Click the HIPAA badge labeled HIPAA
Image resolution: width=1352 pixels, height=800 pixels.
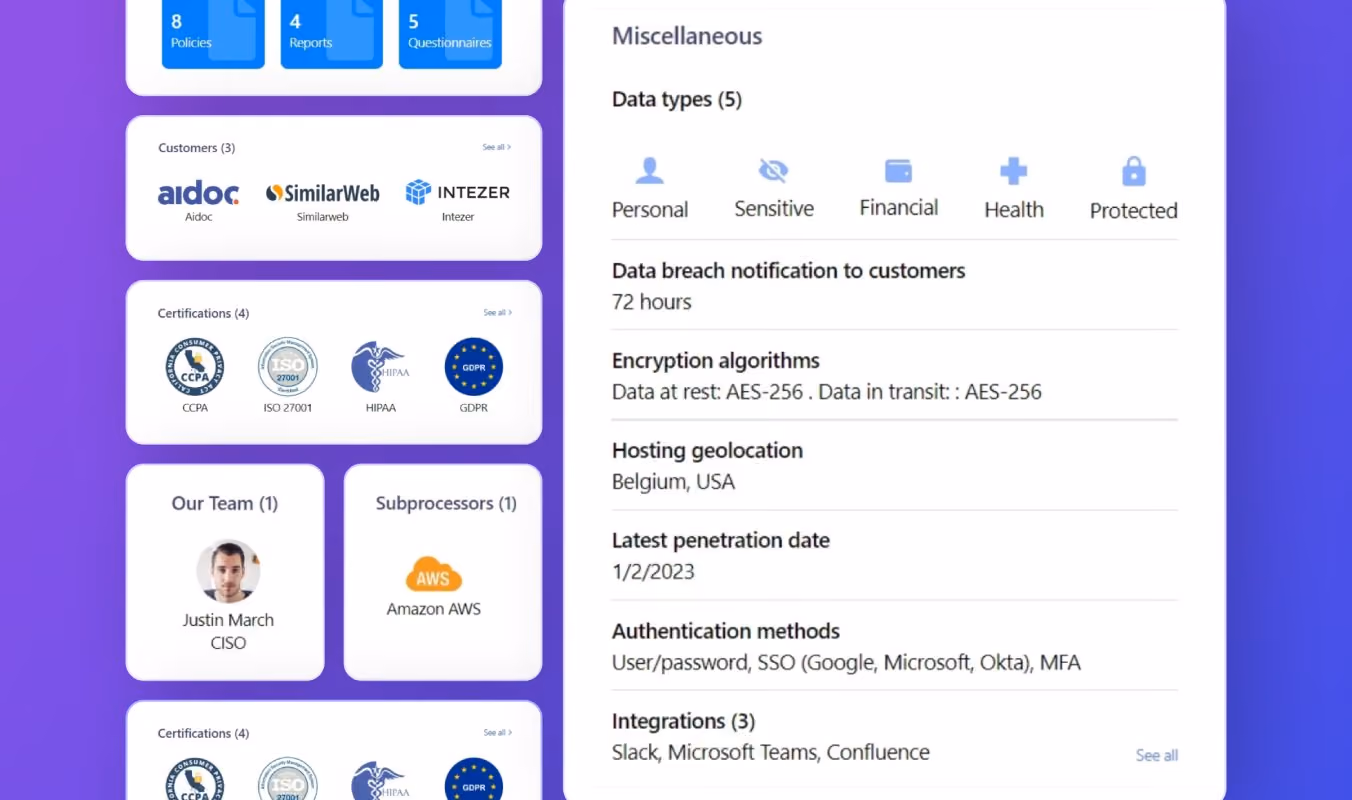coord(381,366)
